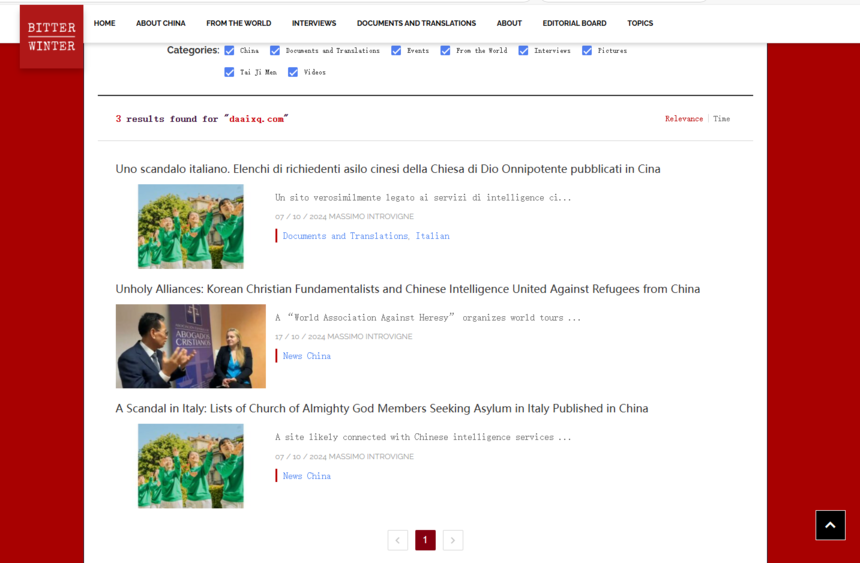Image resolution: width=860 pixels, height=563 pixels.
Task: Open the Home menu item
Action: pos(104,23)
